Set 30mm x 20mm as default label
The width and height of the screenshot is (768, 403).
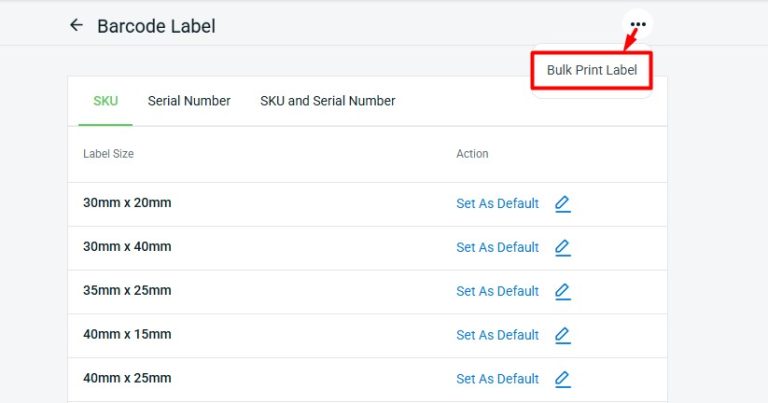point(497,204)
